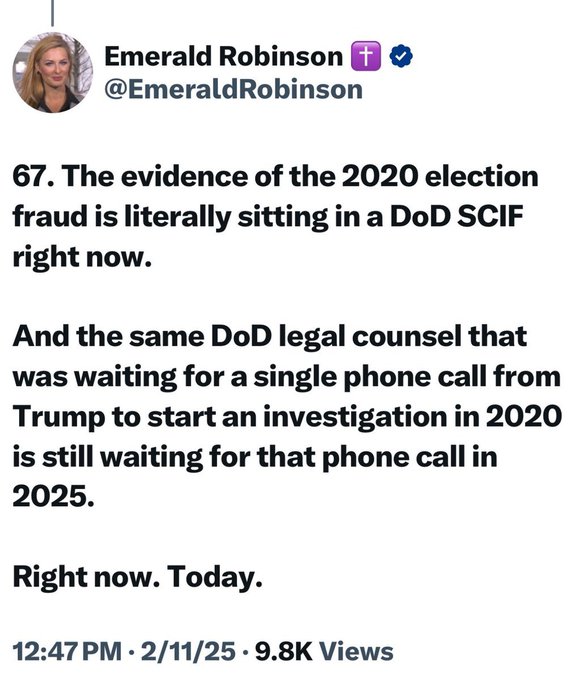Open the Emerald Robinson display name
The image size is (588, 680).
pyautogui.click(x=223, y=56)
